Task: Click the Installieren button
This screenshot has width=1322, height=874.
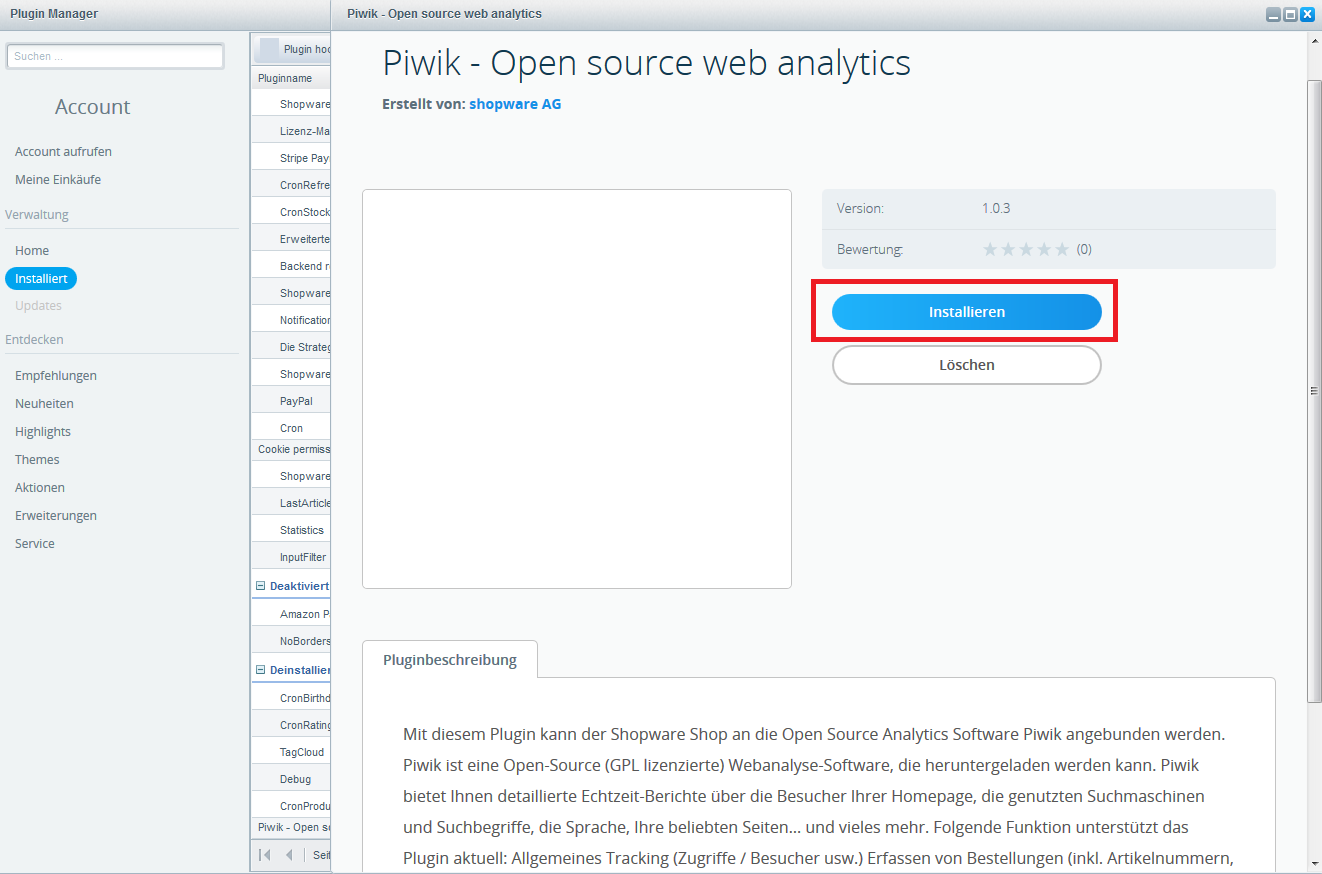Action: (x=966, y=312)
